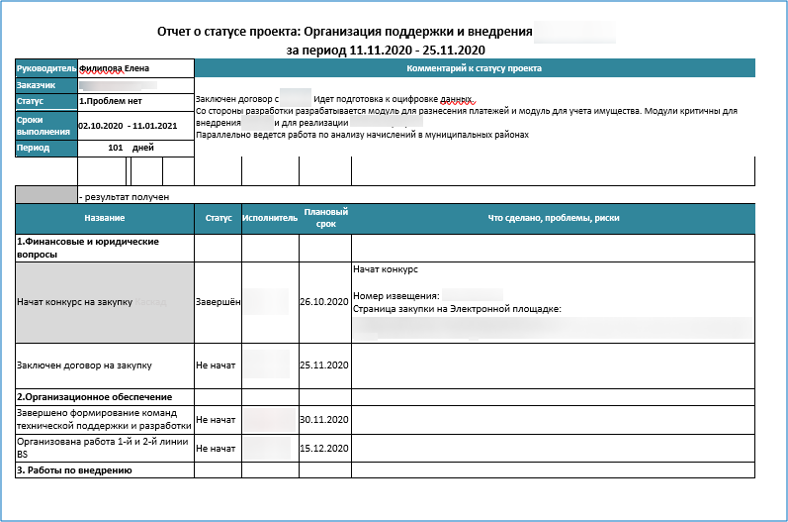The width and height of the screenshot is (788, 522).
Task: Select the 'Руководитель' label cell
Action: click(46, 68)
